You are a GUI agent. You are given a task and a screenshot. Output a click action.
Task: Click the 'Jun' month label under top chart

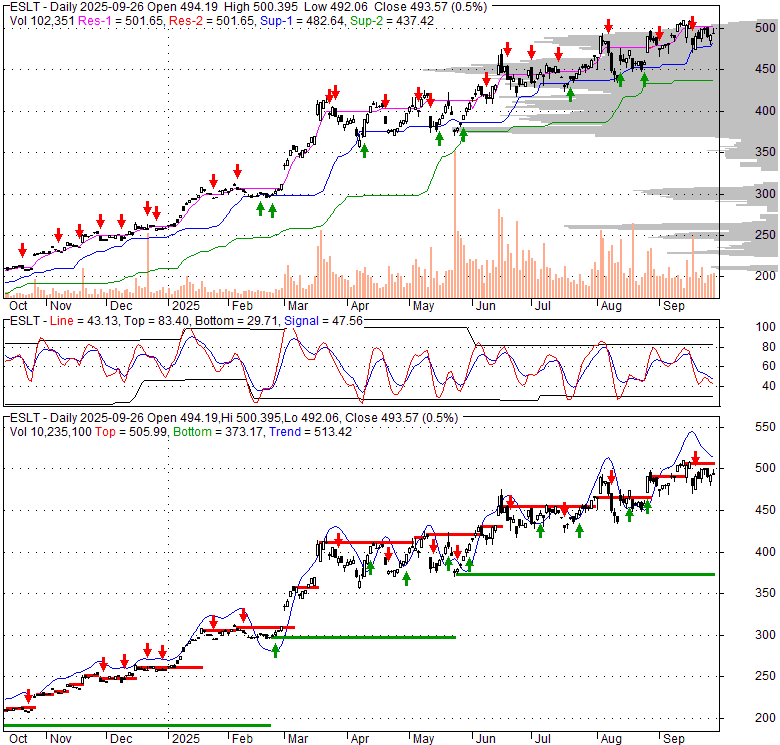[485, 306]
